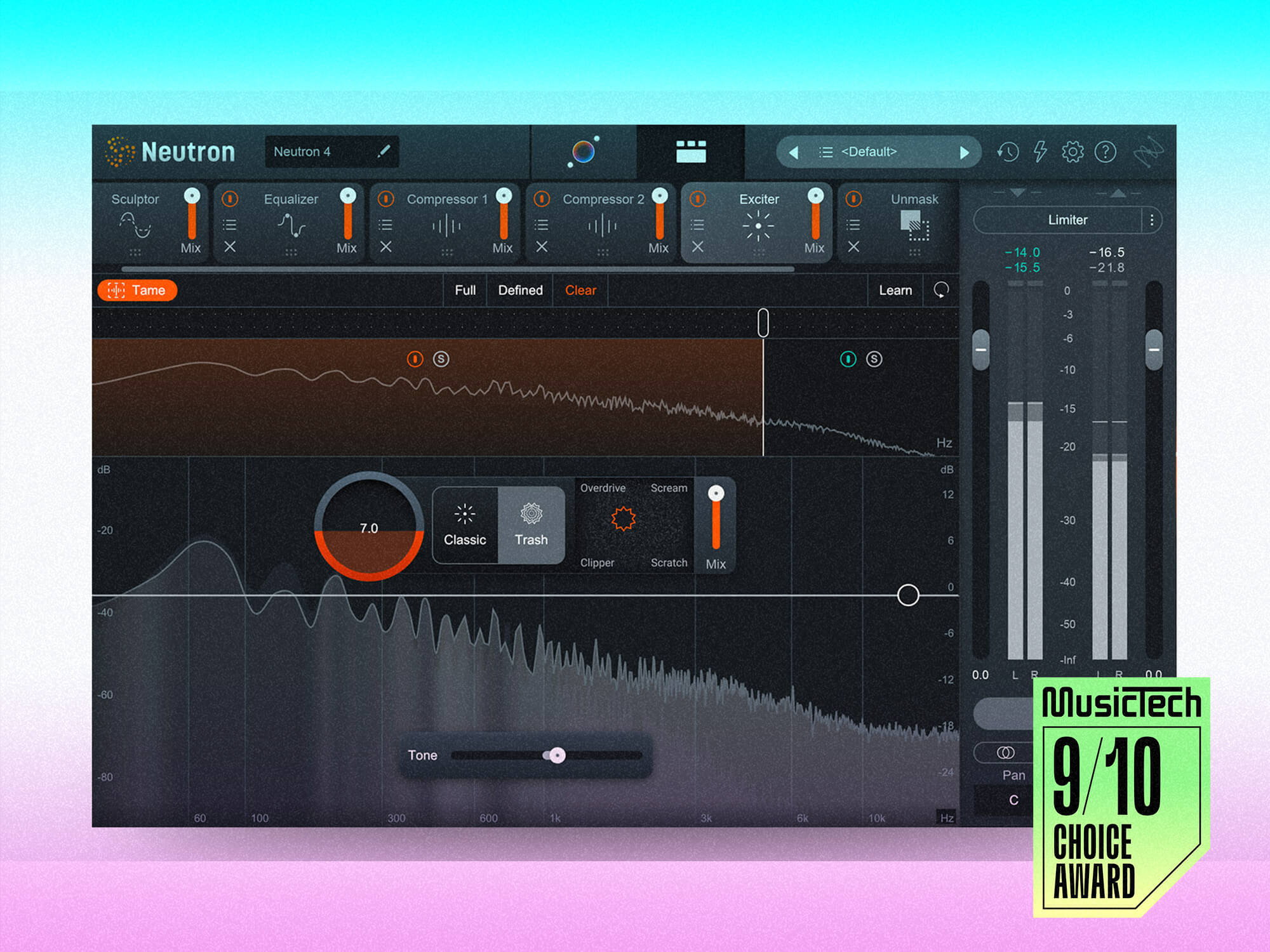The width and height of the screenshot is (1270, 952).
Task: Remove the Exciter module with X
Action: [697, 246]
